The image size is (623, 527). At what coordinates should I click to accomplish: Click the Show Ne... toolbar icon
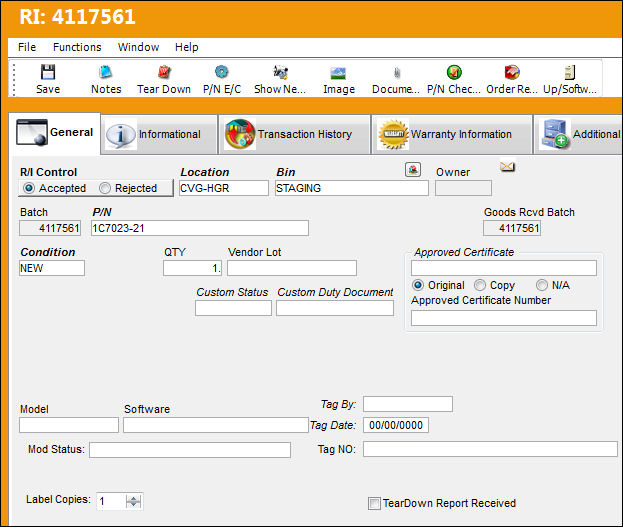(x=280, y=72)
